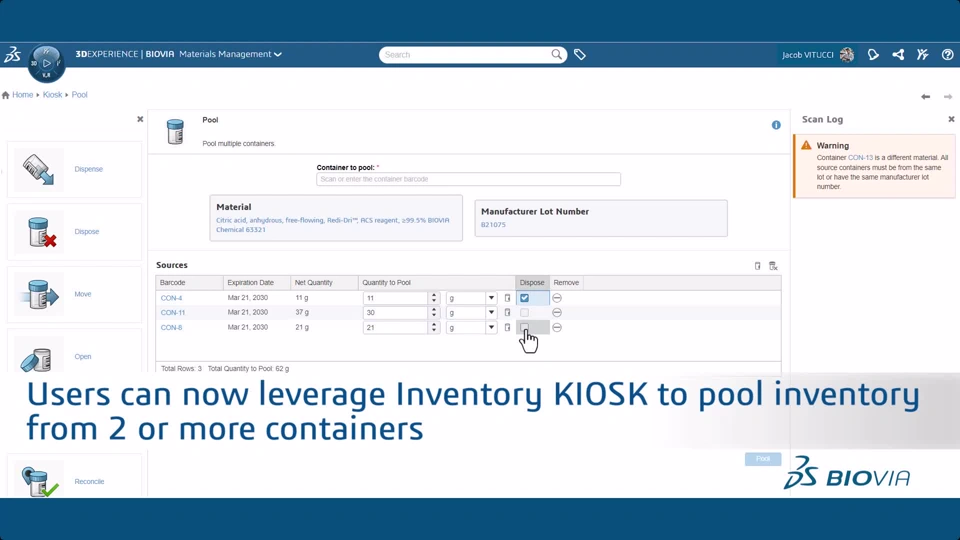Open CON-11 barcode link
The width and height of the screenshot is (960, 540).
(173, 313)
